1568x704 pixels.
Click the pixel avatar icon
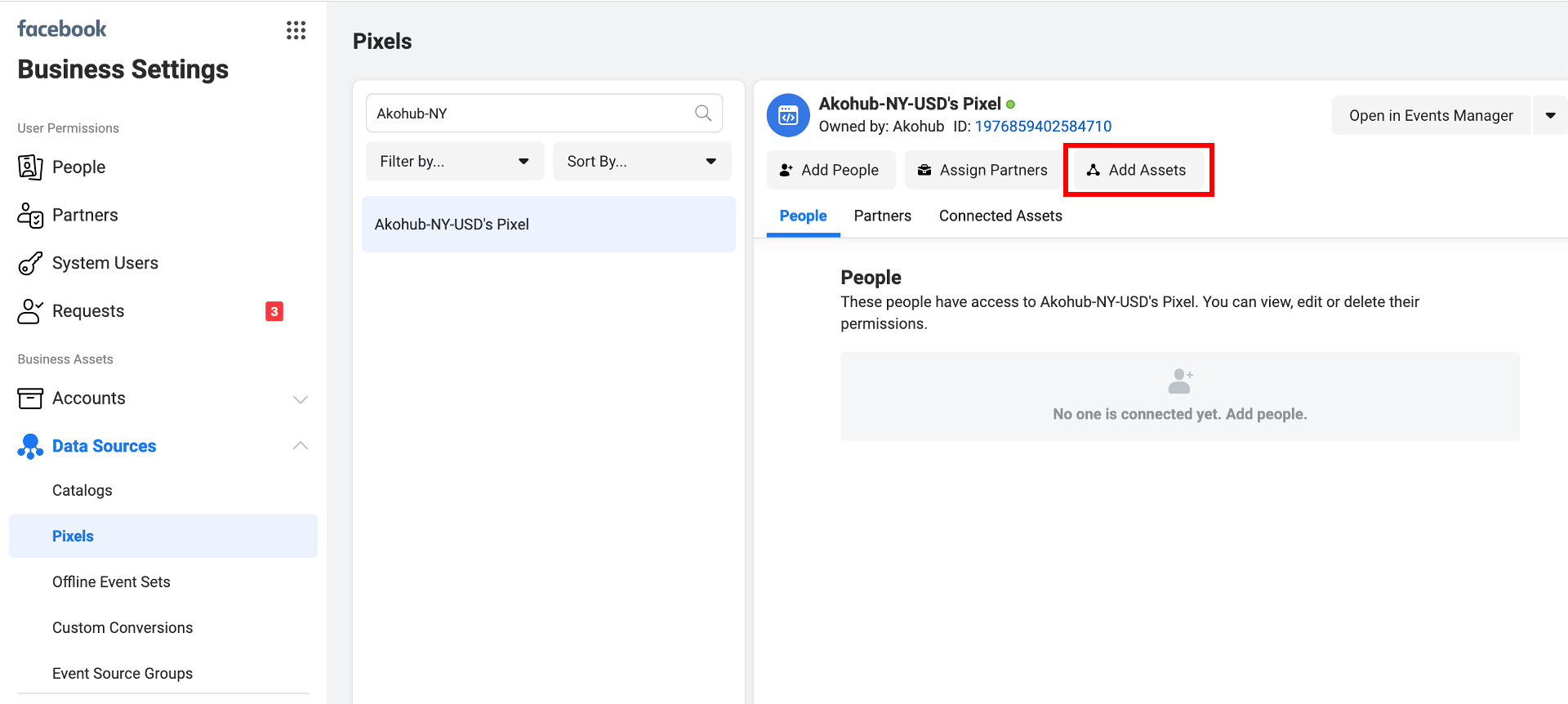788,115
